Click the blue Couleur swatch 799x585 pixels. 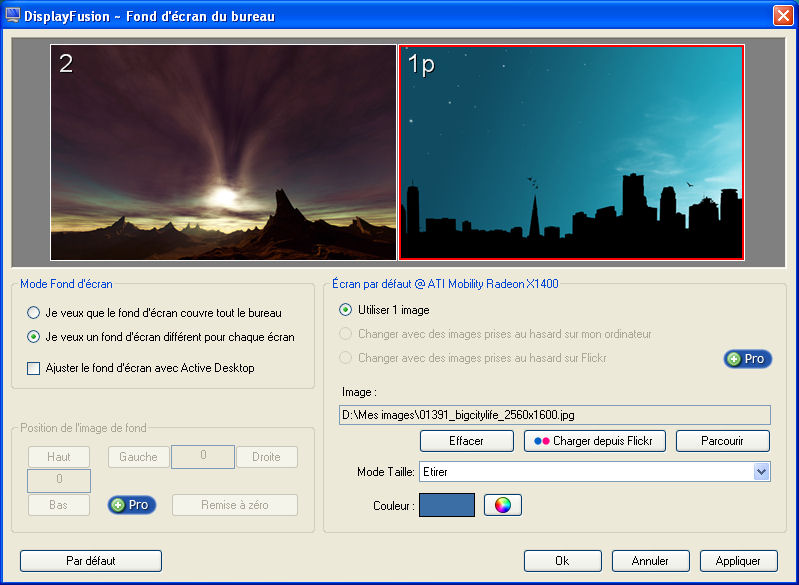click(x=447, y=504)
